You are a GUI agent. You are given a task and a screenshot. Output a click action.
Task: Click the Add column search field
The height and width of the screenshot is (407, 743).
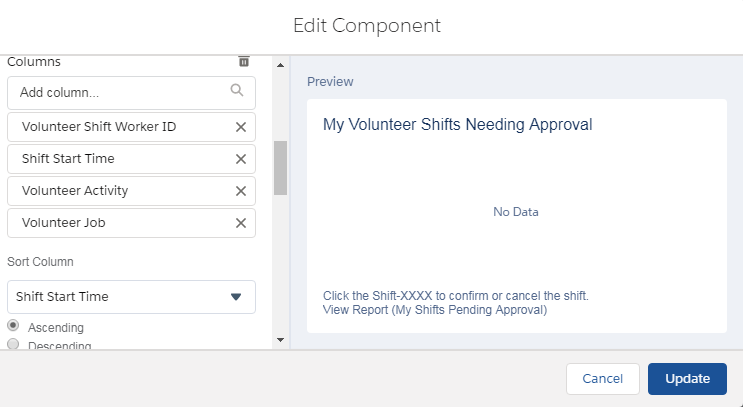(120, 92)
